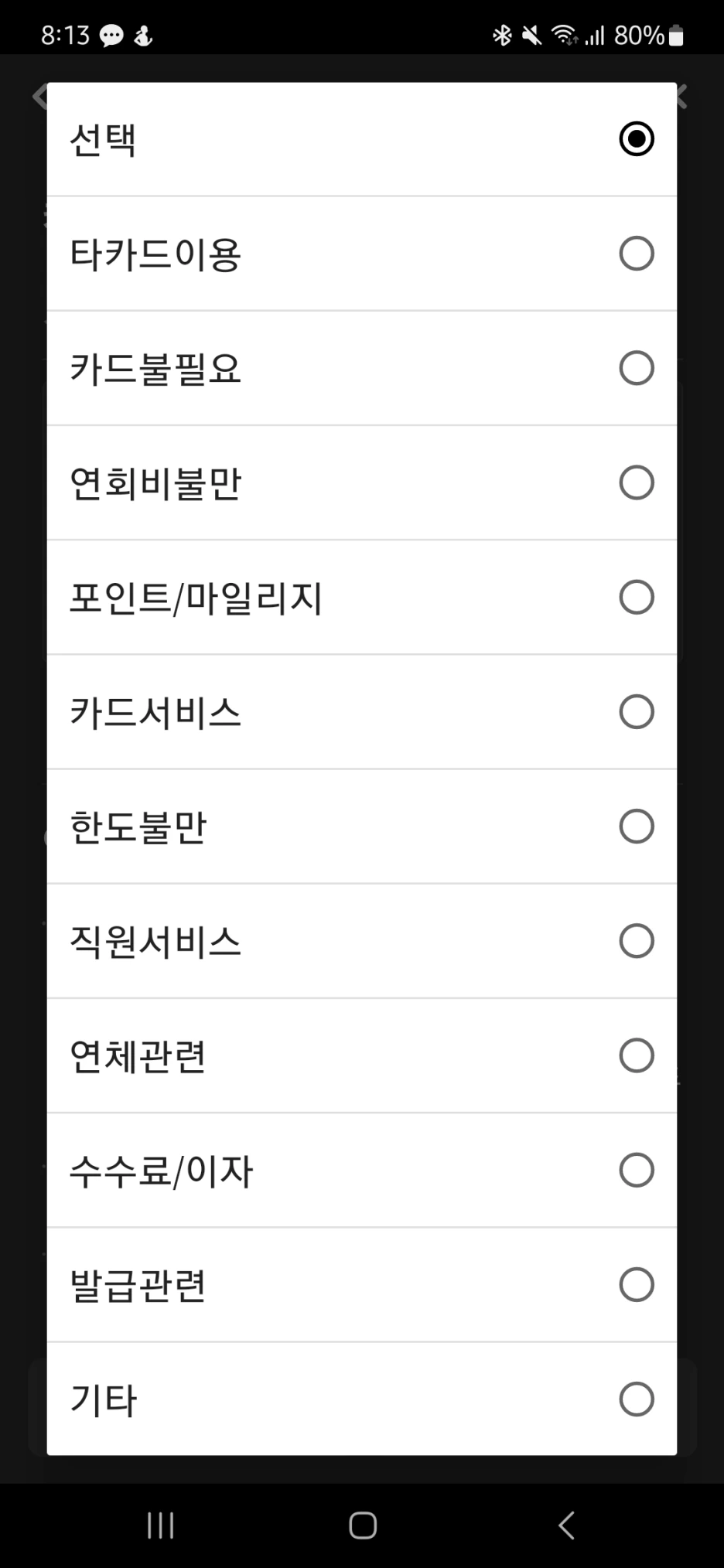Select the 카드불필요 radio button
The height and width of the screenshot is (1568, 724).
(x=636, y=368)
